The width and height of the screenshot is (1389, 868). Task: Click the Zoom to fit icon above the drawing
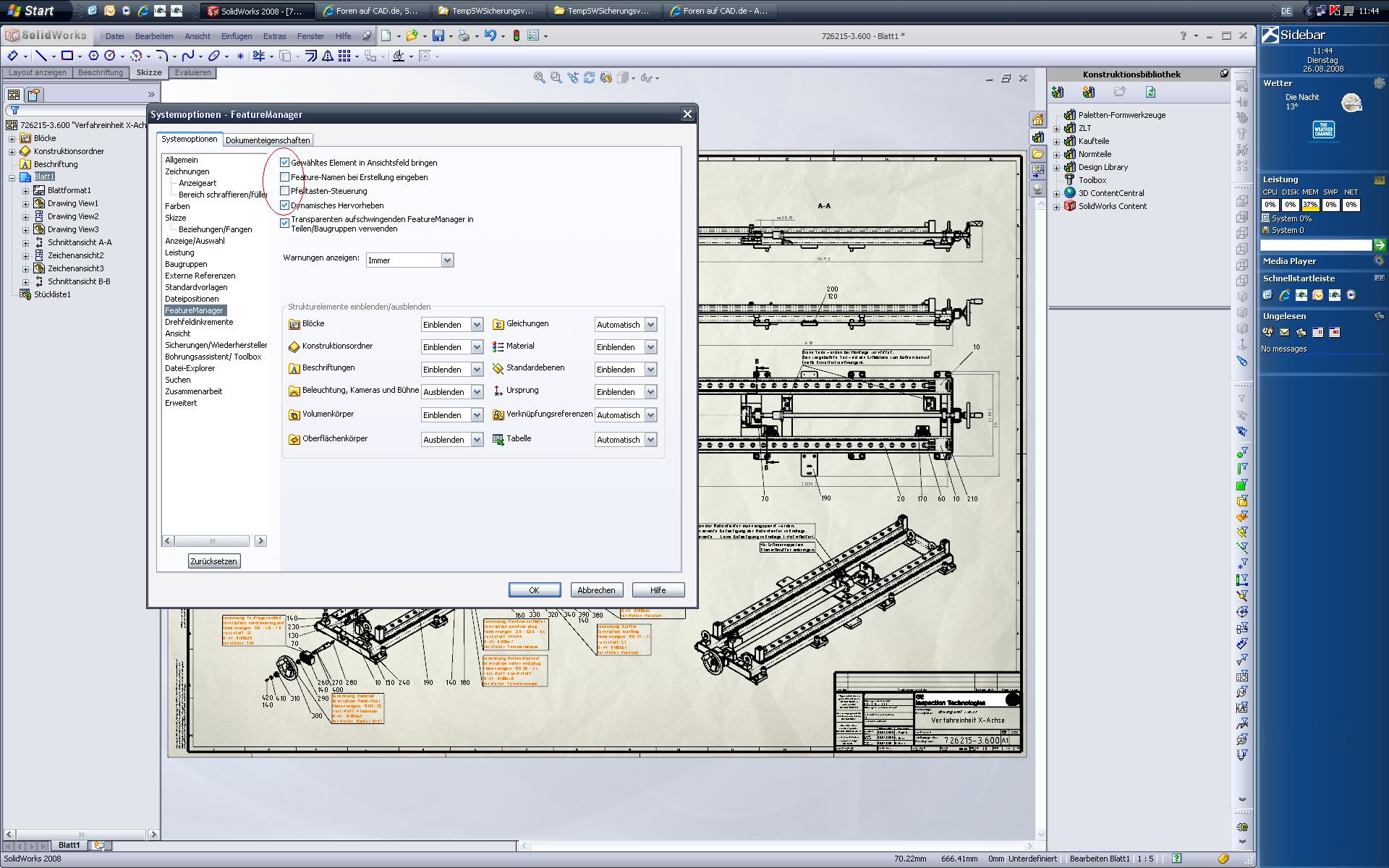(x=539, y=76)
